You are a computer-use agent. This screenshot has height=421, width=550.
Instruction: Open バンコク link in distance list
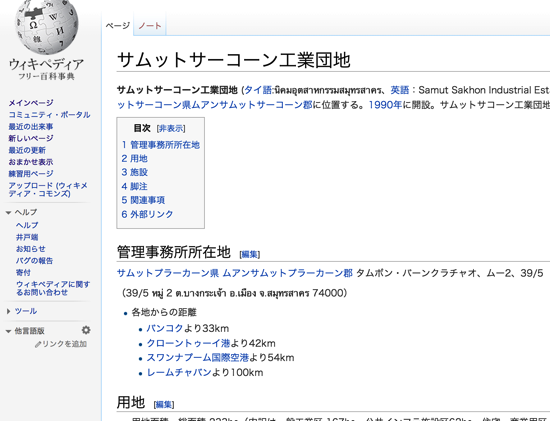[165, 328]
